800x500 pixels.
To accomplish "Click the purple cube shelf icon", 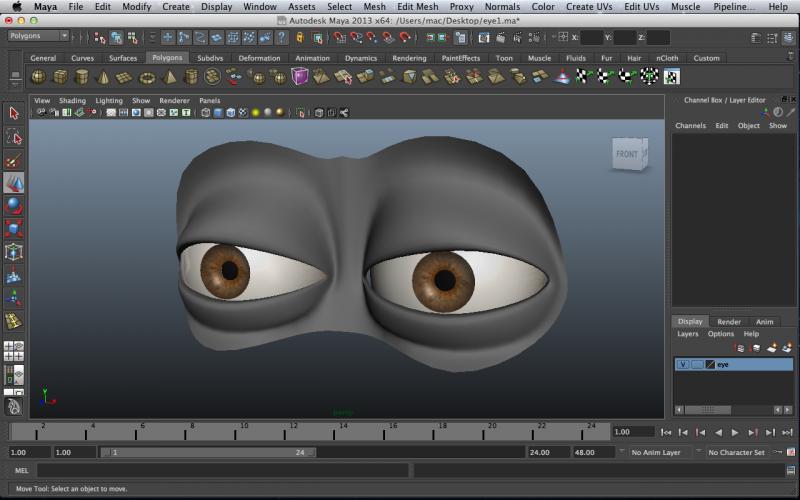I will (x=300, y=77).
